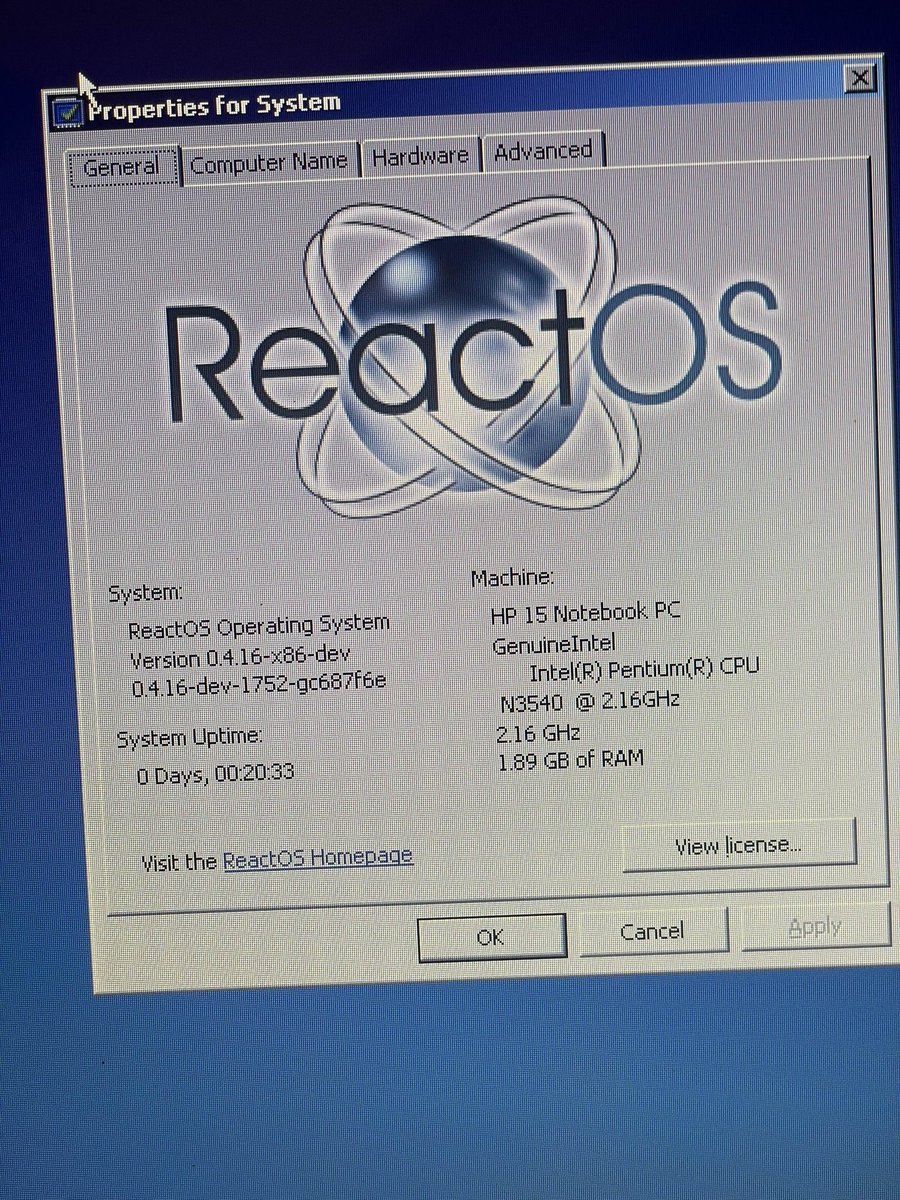Click the '1.89 GB of RAM' text
Screen dimensions: 900x1200
point(570,761)
